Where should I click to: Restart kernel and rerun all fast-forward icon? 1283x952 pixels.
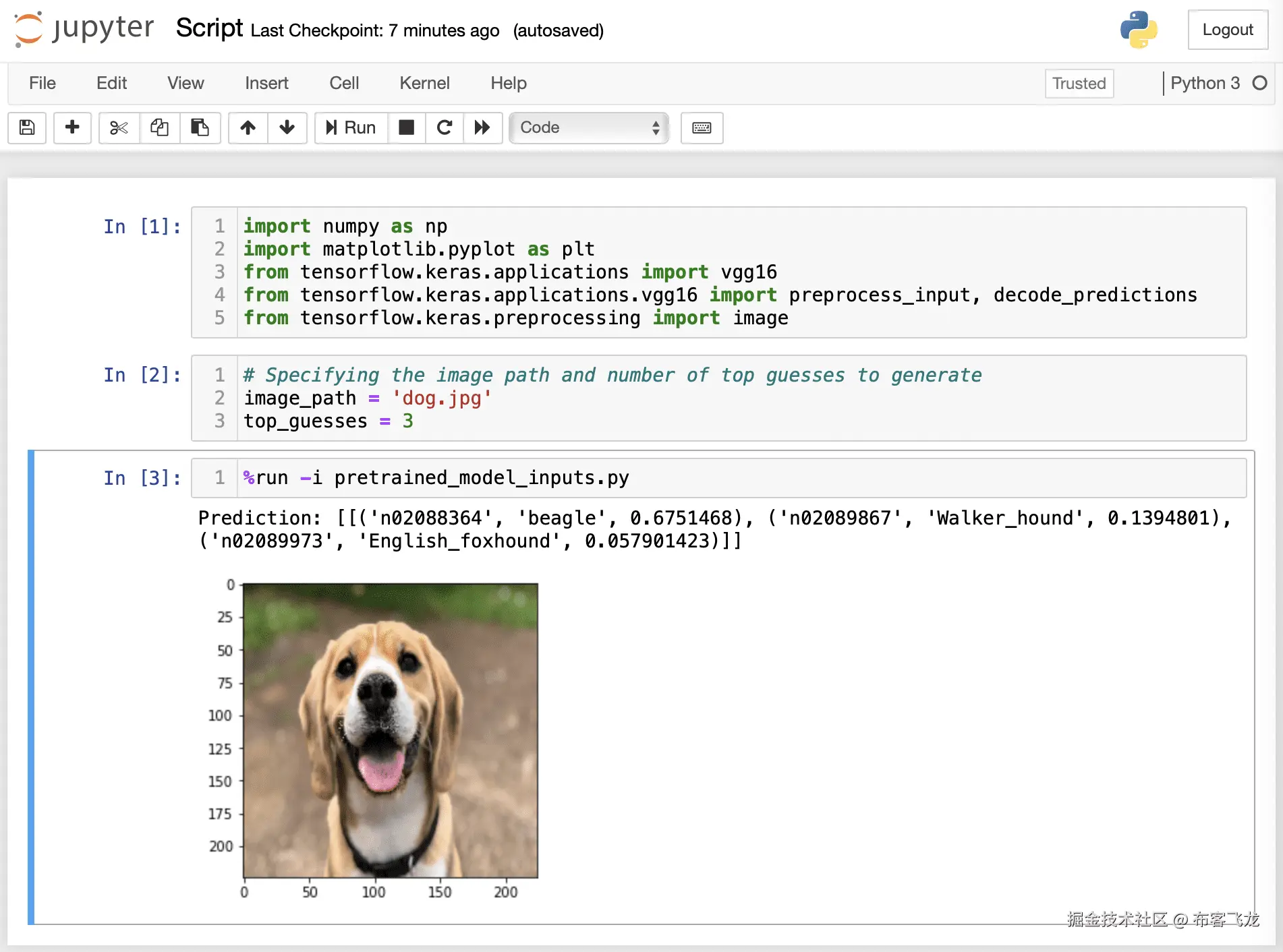point(482,127)
